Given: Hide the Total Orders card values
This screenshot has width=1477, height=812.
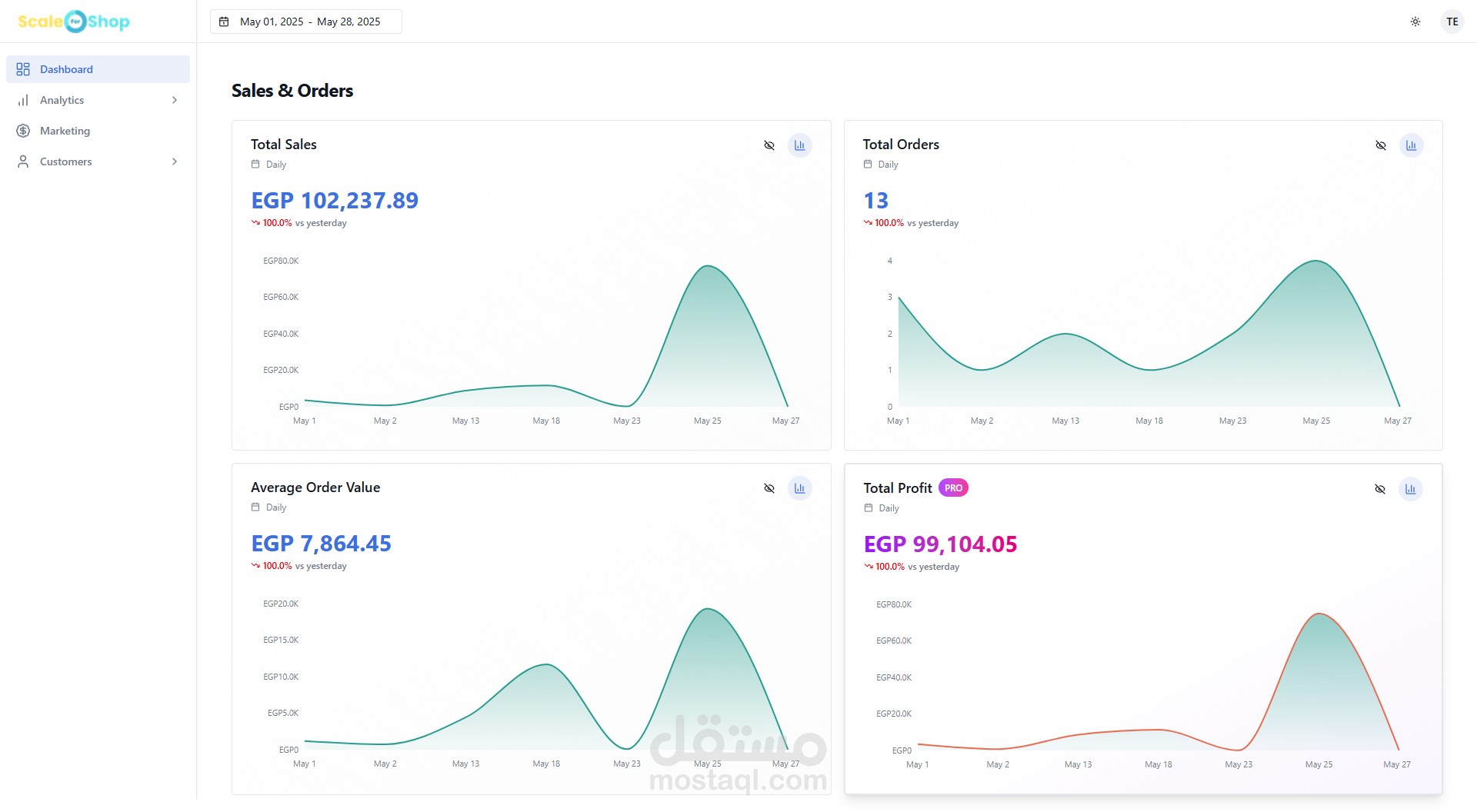Looking at the screenshot, I should [x=1381, y=145].
